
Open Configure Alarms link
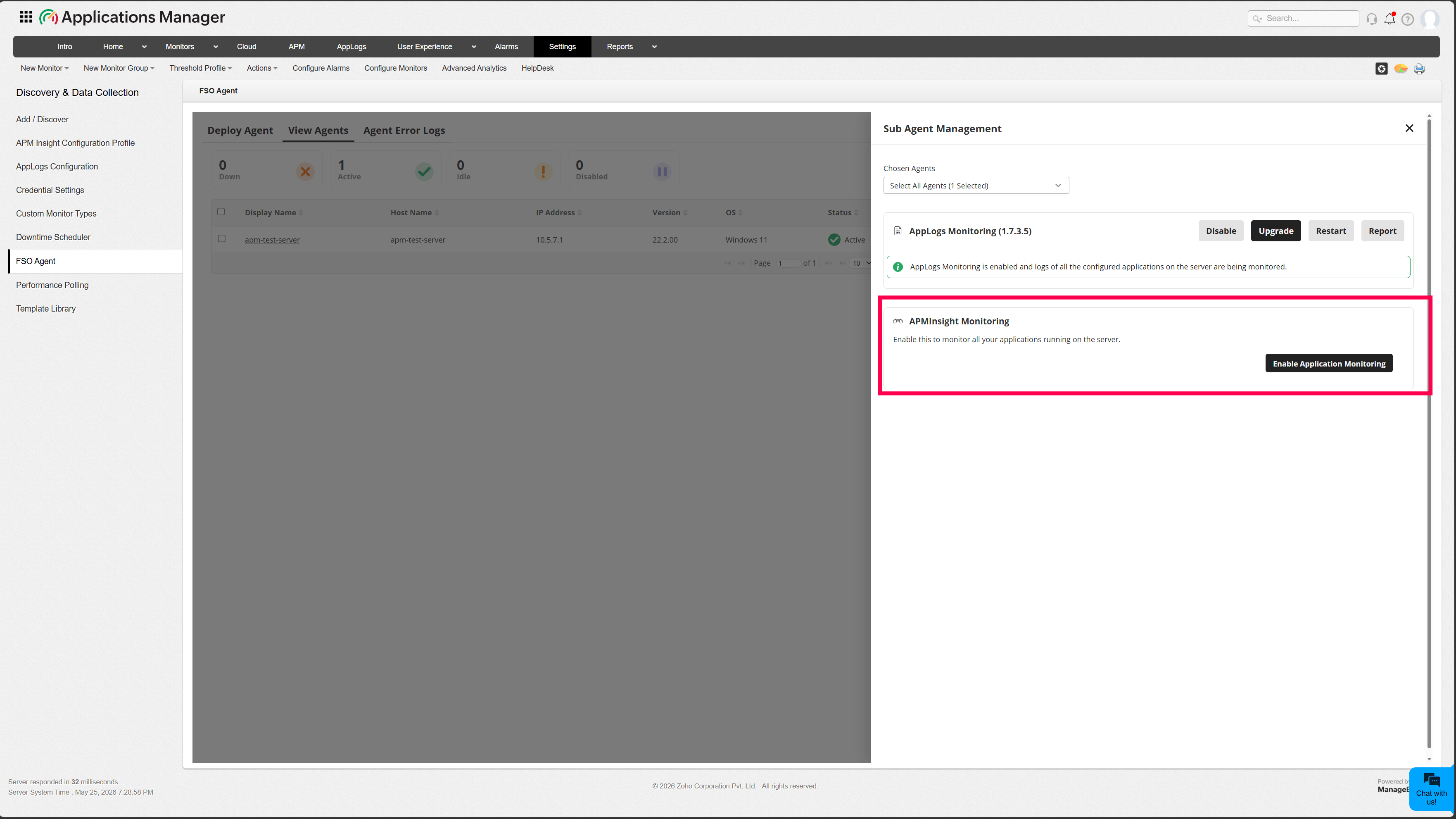coord(321,69)
